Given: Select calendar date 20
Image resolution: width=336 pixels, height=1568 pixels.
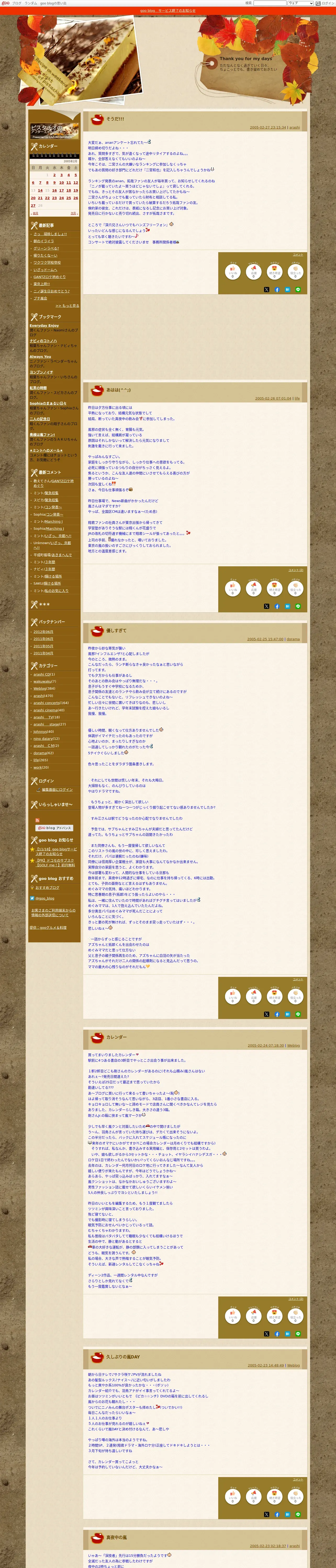Looking at the screenshot, I should click(33, 198).
